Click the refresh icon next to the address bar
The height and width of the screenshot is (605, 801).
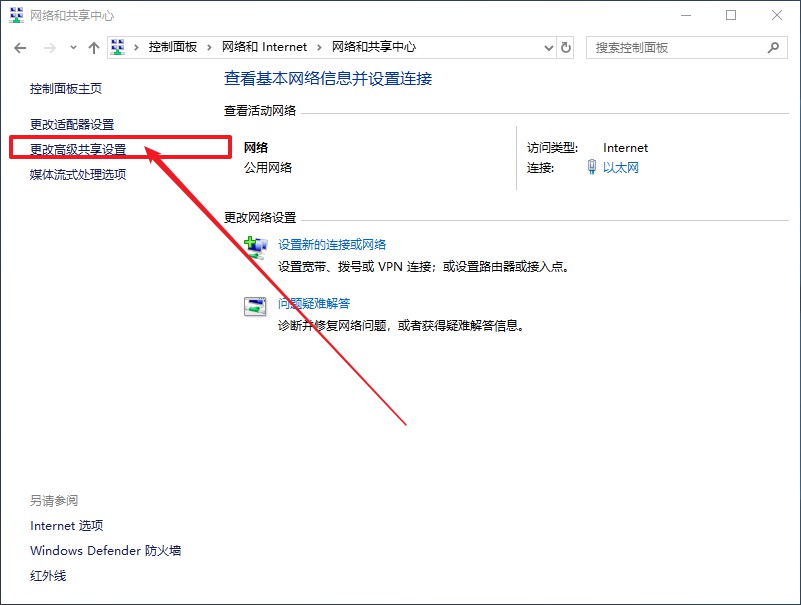tap(566, 46)
